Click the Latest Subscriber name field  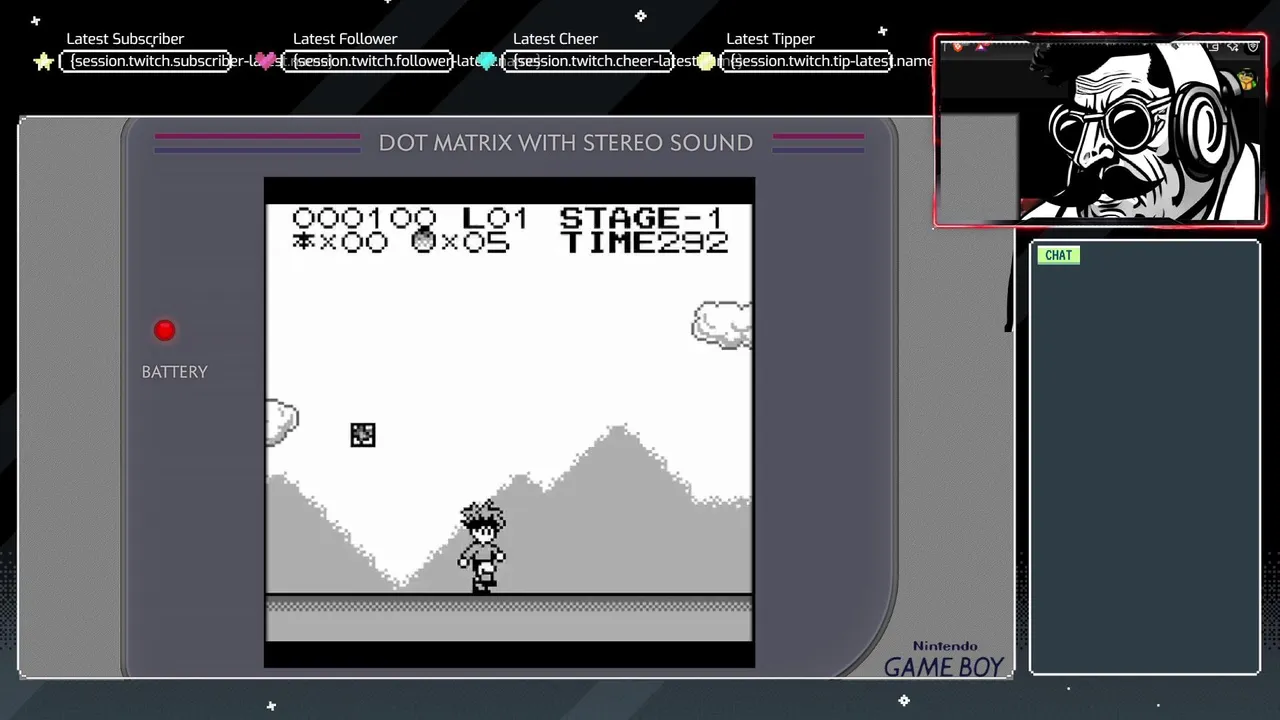coord(146,61)
